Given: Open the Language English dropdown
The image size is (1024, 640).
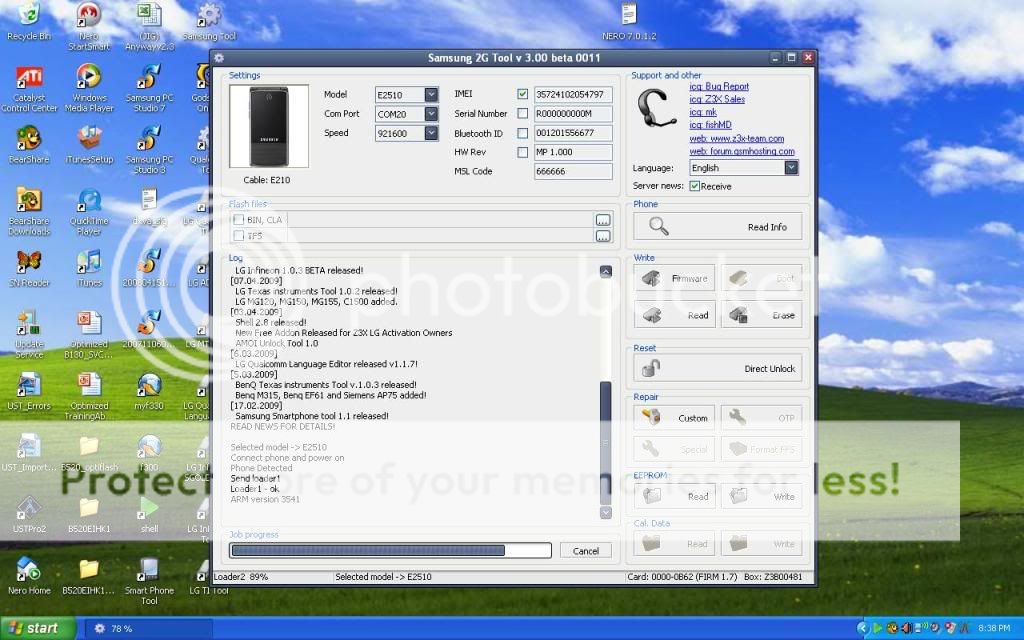Looking at the screenshot, I should [x=791, y=168].
